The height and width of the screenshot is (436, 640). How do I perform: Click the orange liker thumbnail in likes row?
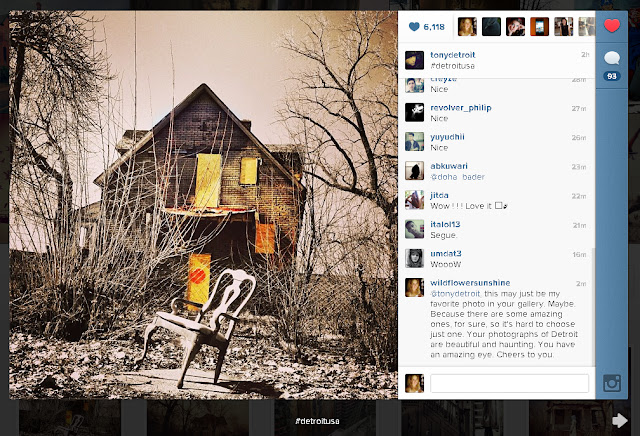pyautogui.click(x=539, y=27)
